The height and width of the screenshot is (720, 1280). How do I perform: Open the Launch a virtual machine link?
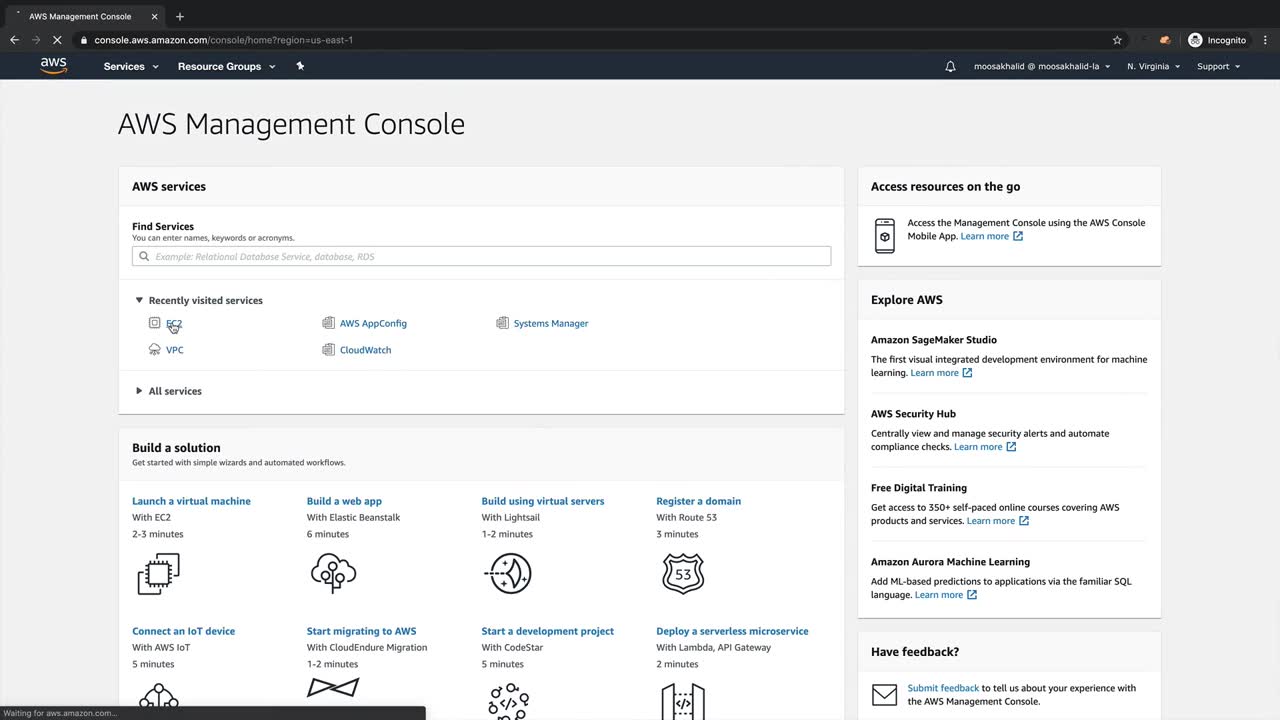tap(191, 501)
